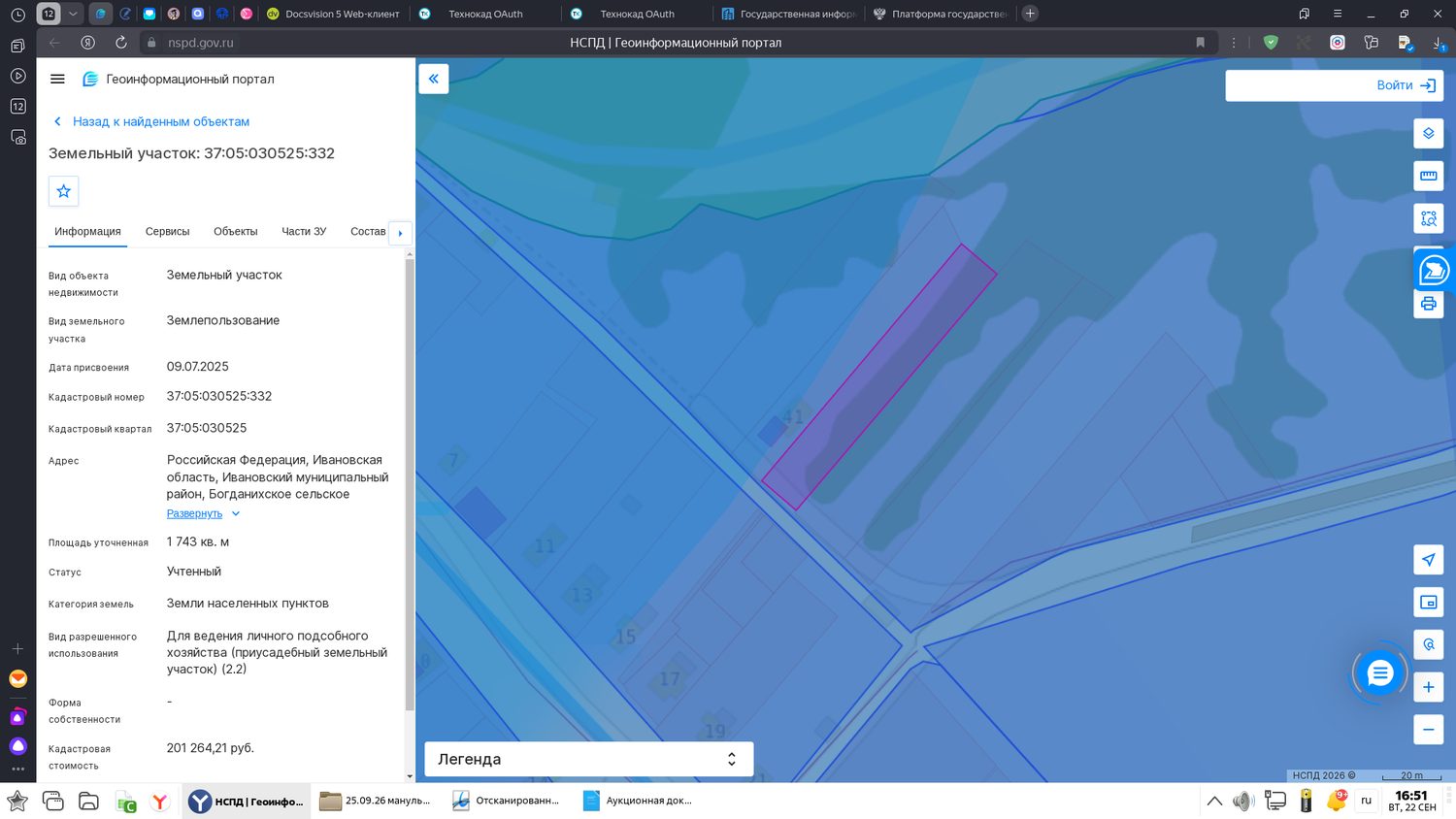Select the cadastral number 37:05:030525:332 value
The width and height of the screenshot is (1456, 819).
(x=219, y=396)
